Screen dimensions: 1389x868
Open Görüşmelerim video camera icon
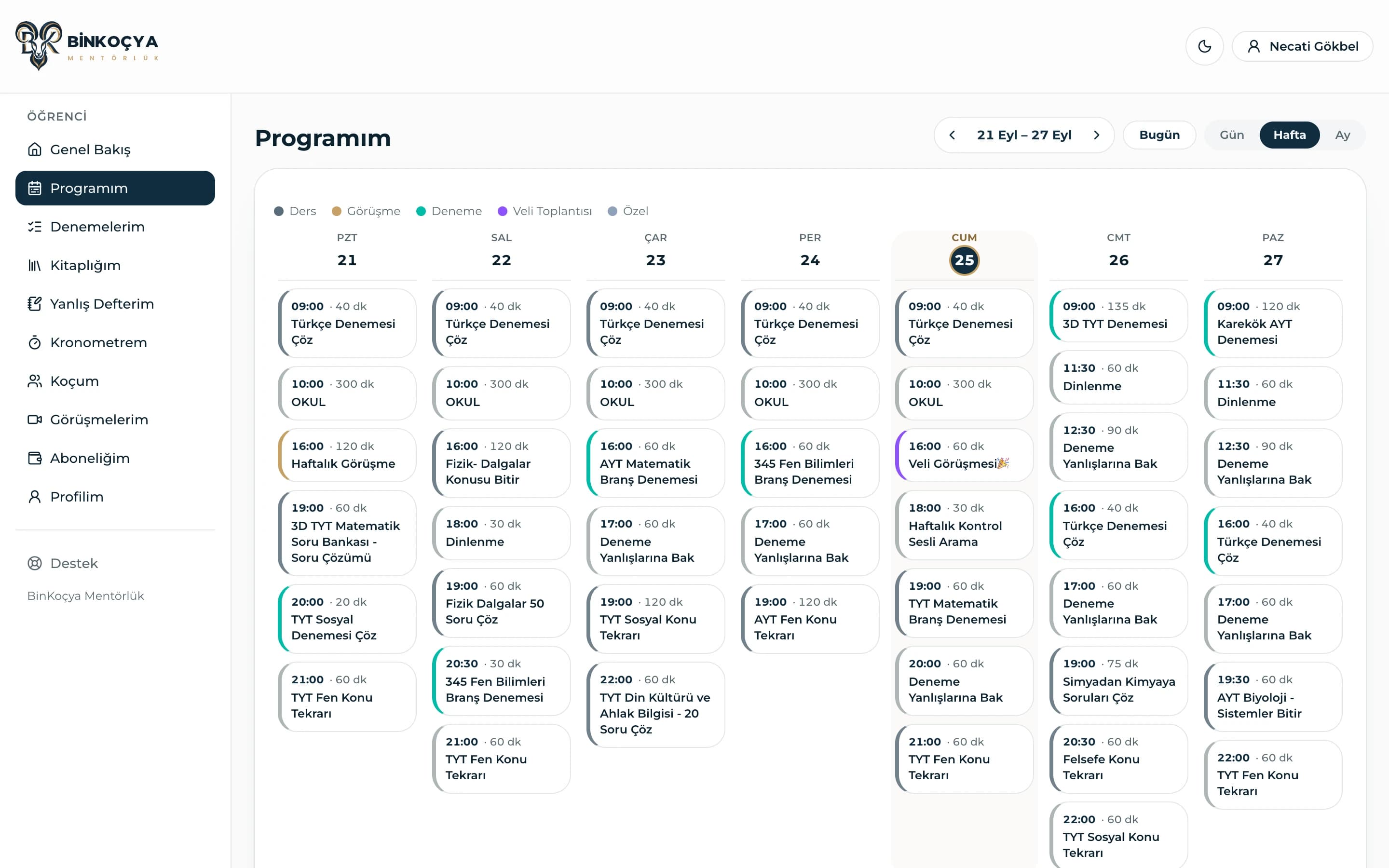point(34,420)
